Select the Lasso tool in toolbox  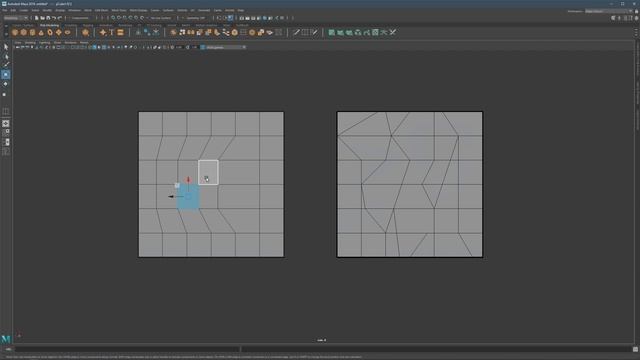coord(6,56)
